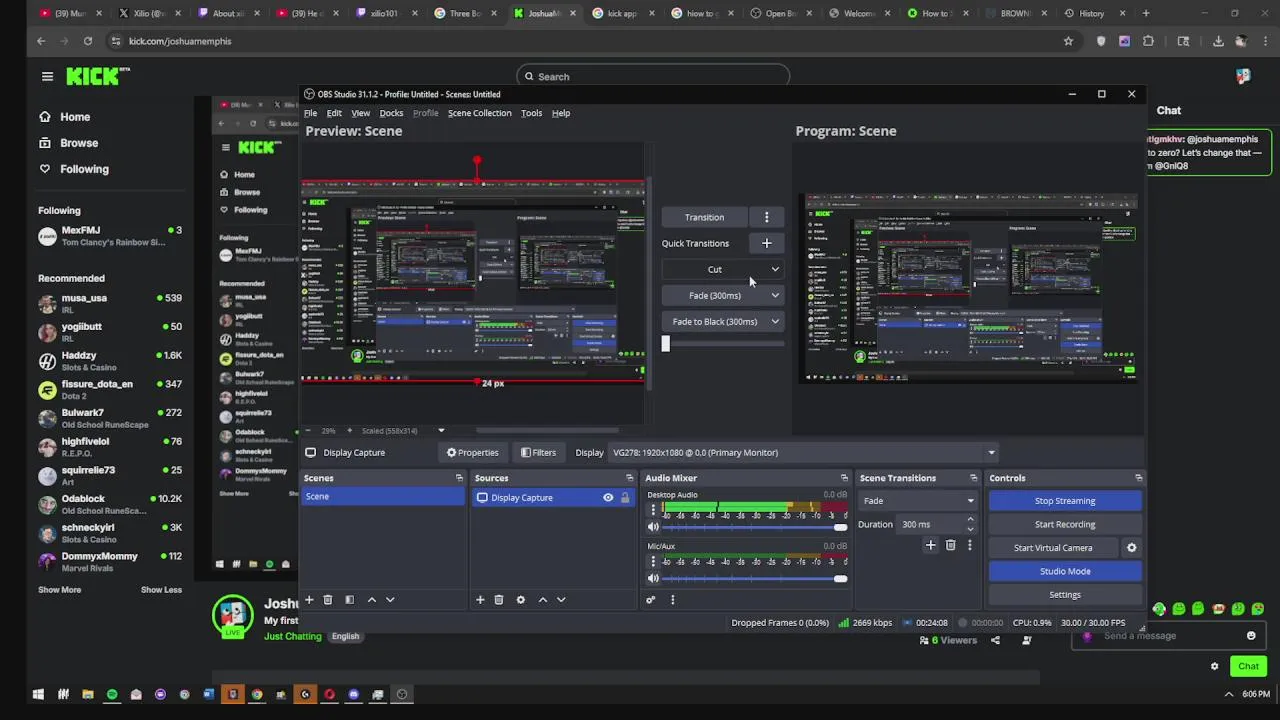Open advanced audio properties gear icon
Image resolution: width=1280 pixels, height=720 pixels.
click(x=651, y=600)
